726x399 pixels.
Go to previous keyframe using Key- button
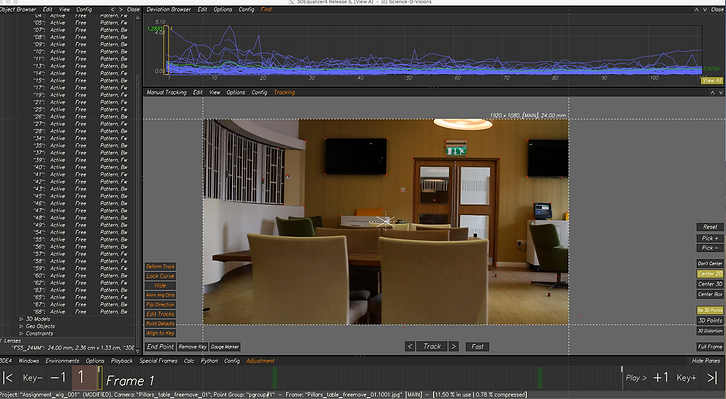tap(32, 378)
